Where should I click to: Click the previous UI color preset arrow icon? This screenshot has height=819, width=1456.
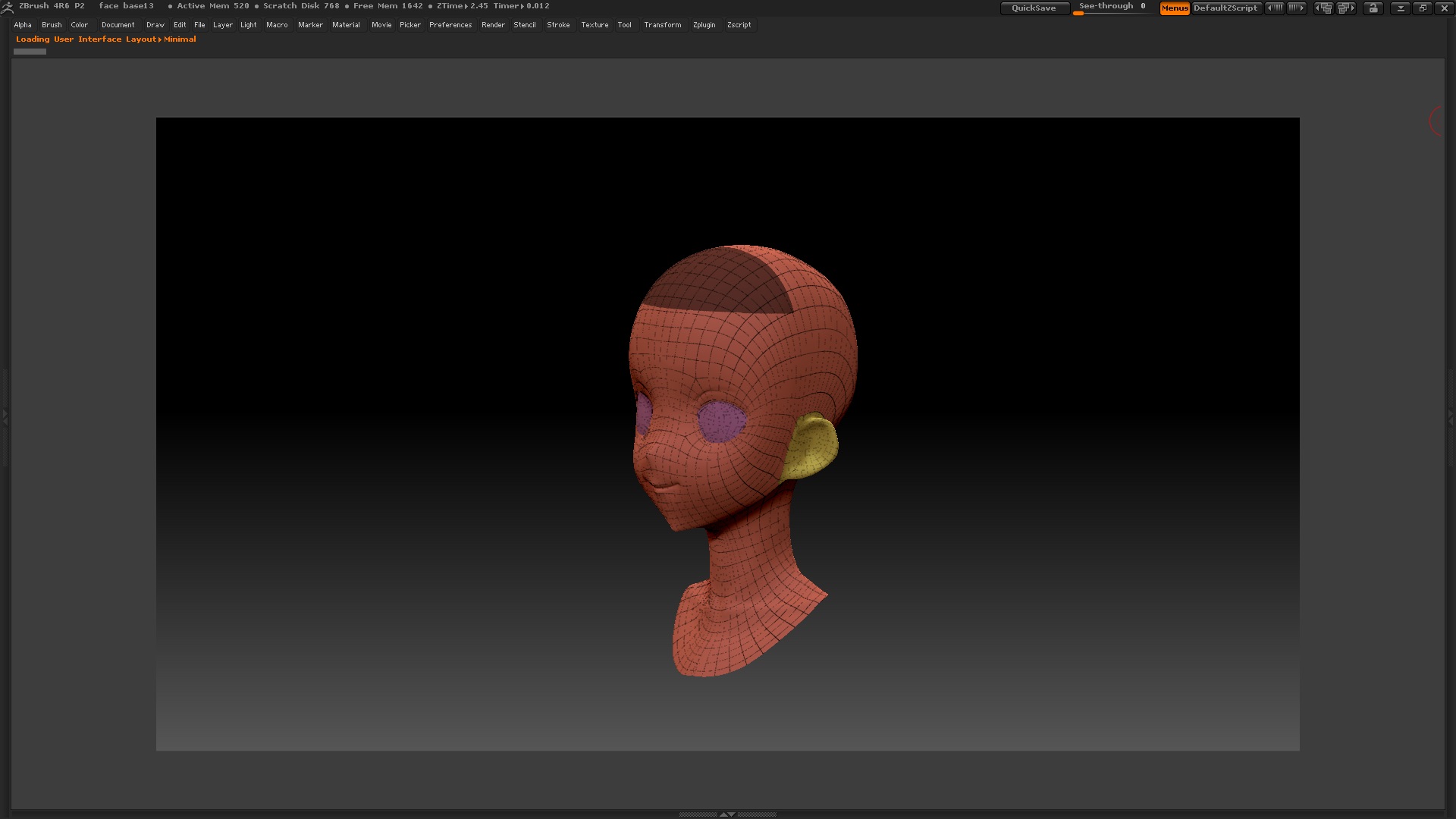click(1275, 8)
